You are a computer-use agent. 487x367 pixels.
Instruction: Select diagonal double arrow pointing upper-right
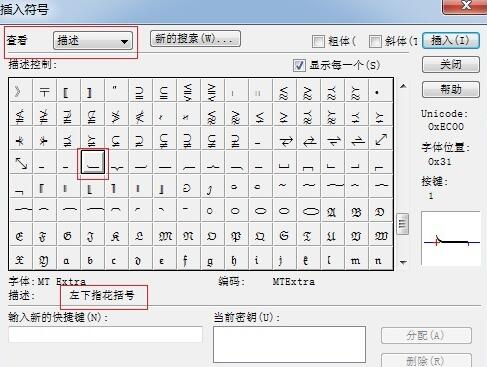(381, 139)
